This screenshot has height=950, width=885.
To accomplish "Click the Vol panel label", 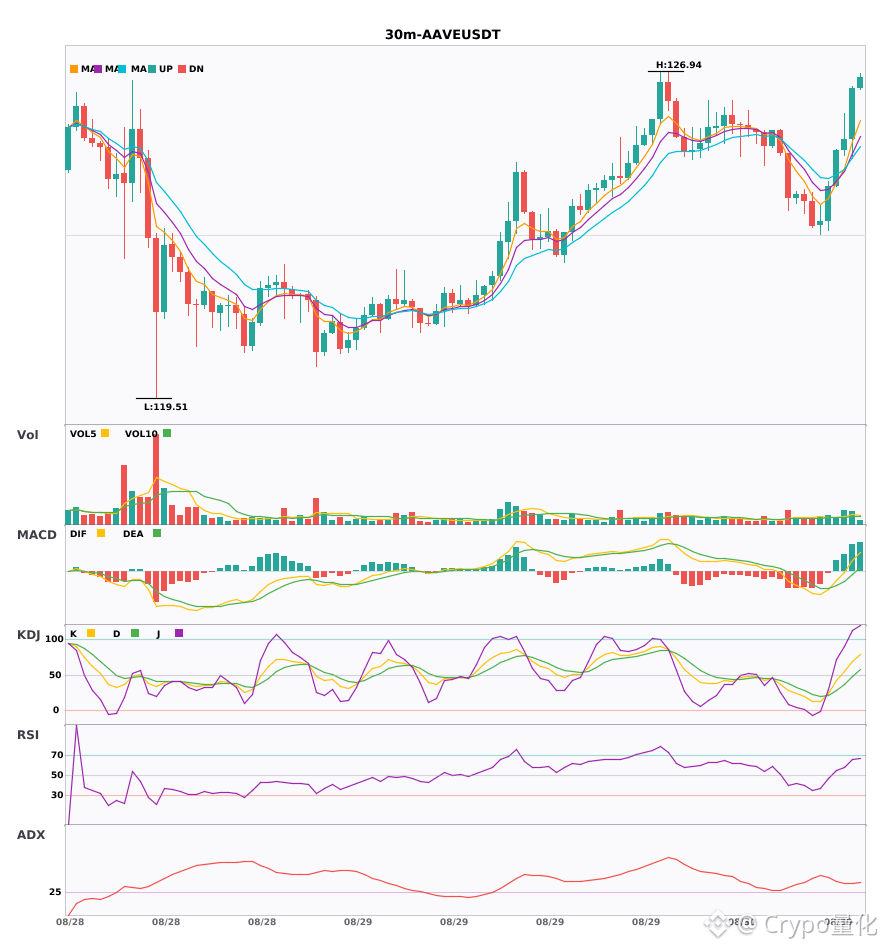I will [27, 435].
